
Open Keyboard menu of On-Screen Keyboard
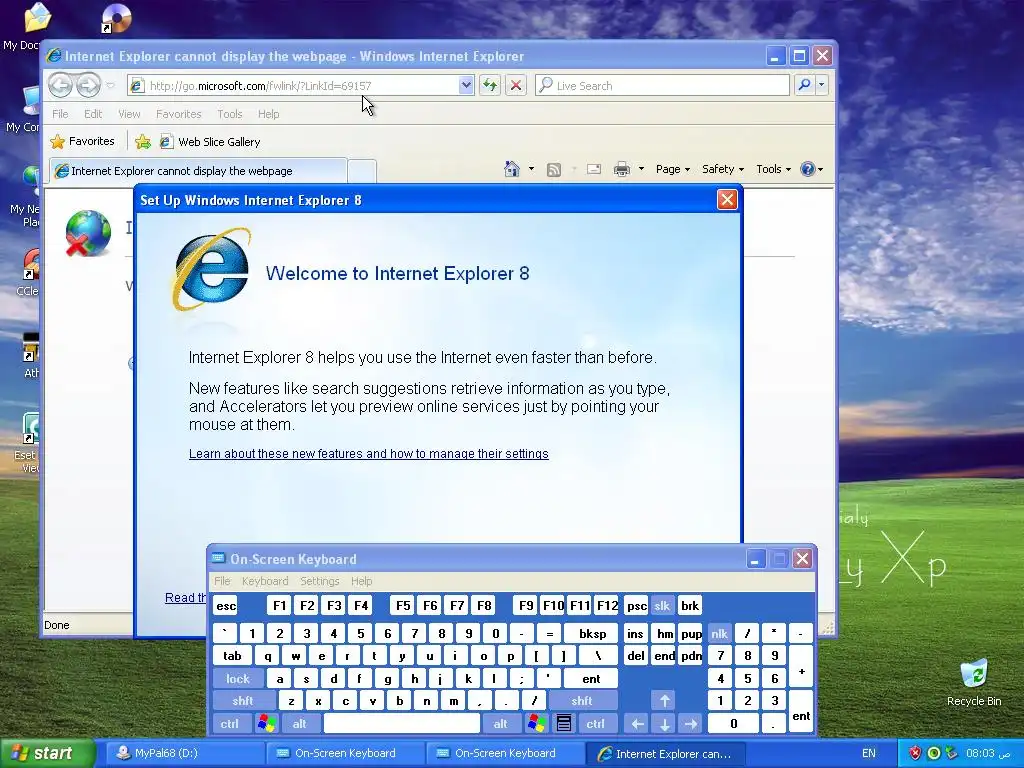point(264,581)
